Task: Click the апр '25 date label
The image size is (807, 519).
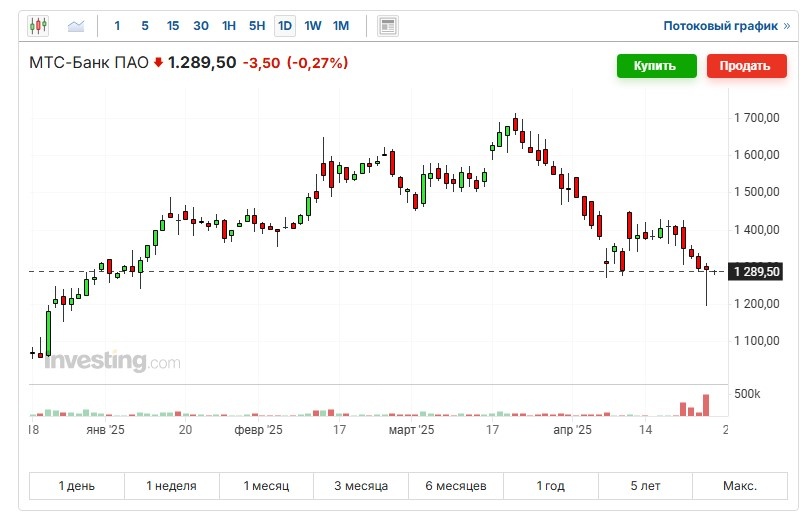Action: (572, 429)
